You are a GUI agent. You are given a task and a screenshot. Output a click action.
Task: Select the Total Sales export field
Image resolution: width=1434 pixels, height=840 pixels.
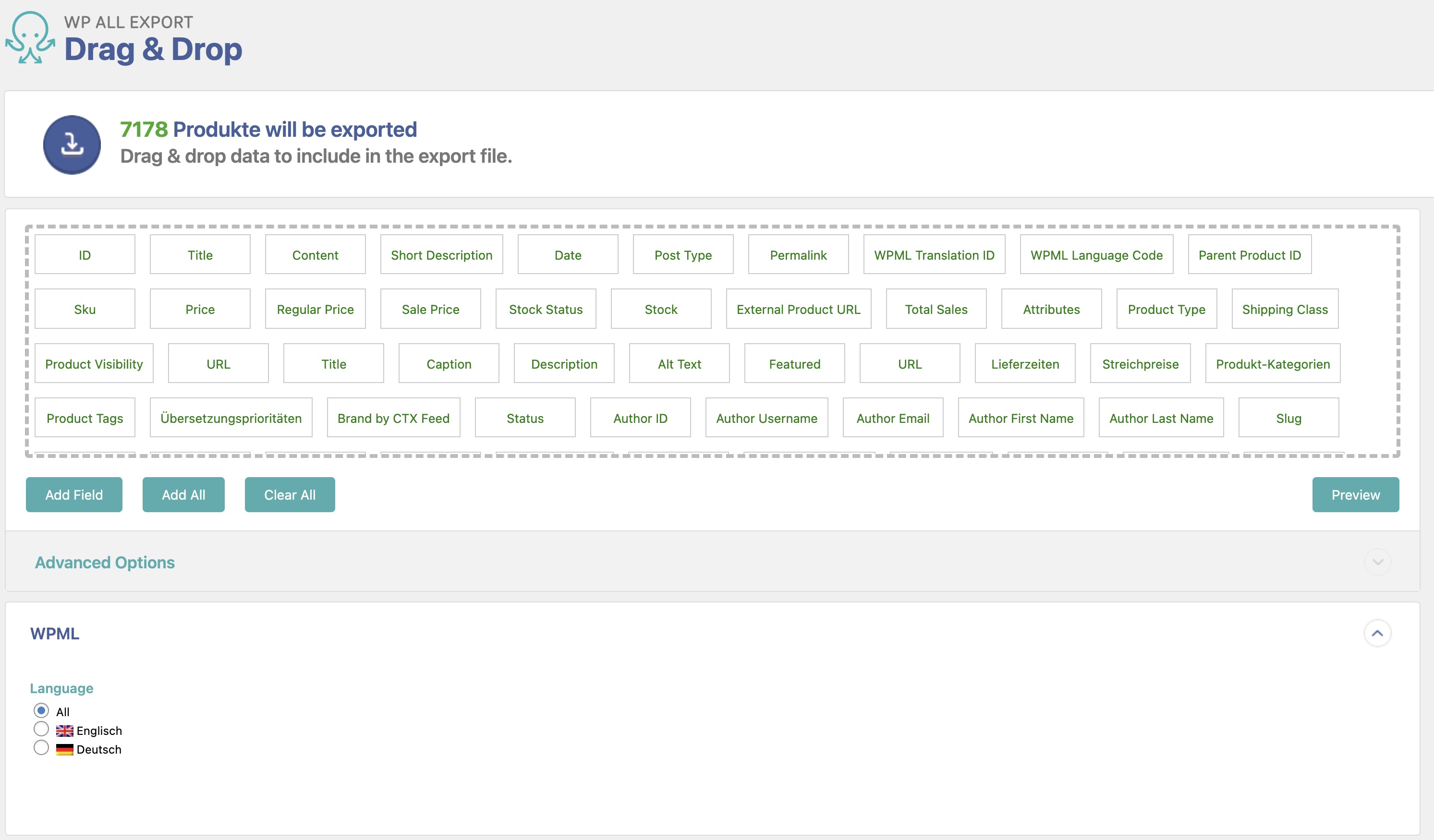click(x=936, y=309)
